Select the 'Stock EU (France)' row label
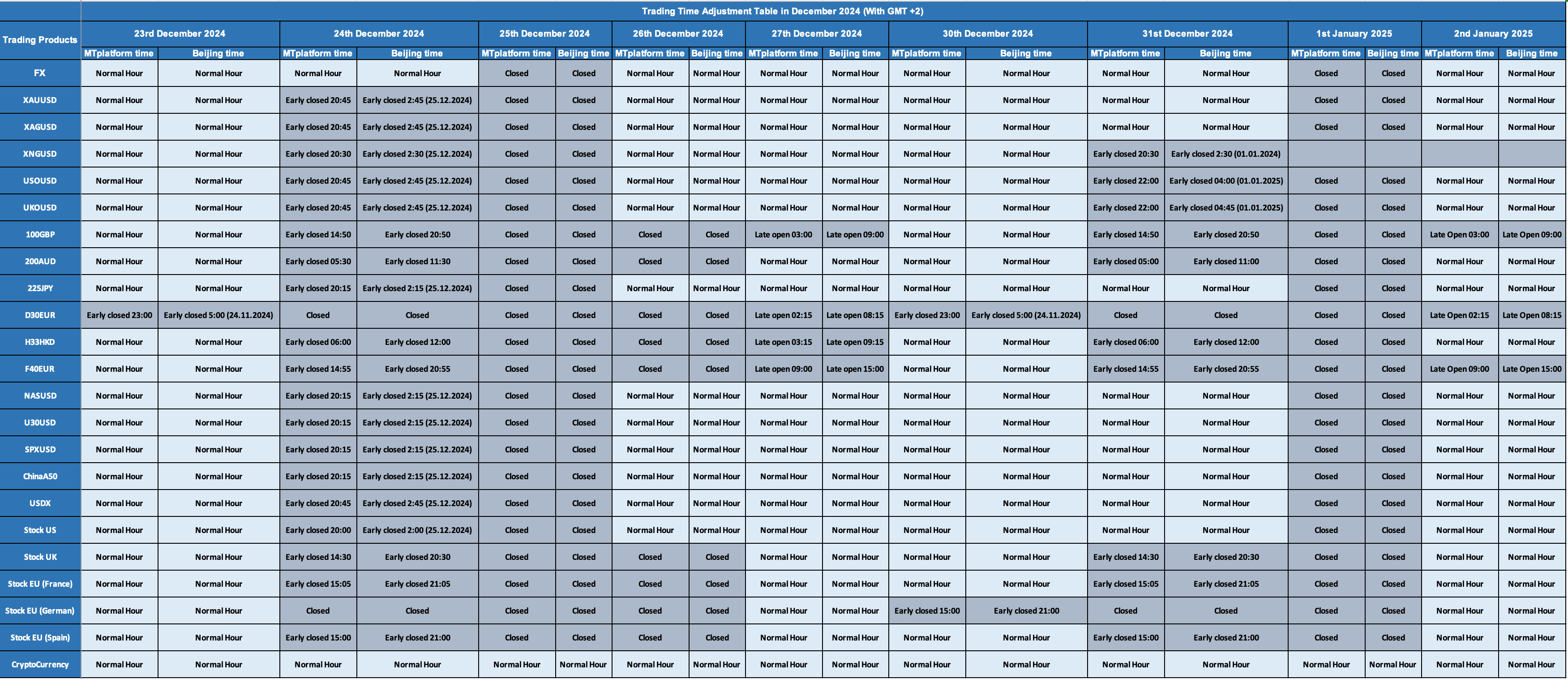Viewport: 1568px width, 679px height. [x=40, y=584]
